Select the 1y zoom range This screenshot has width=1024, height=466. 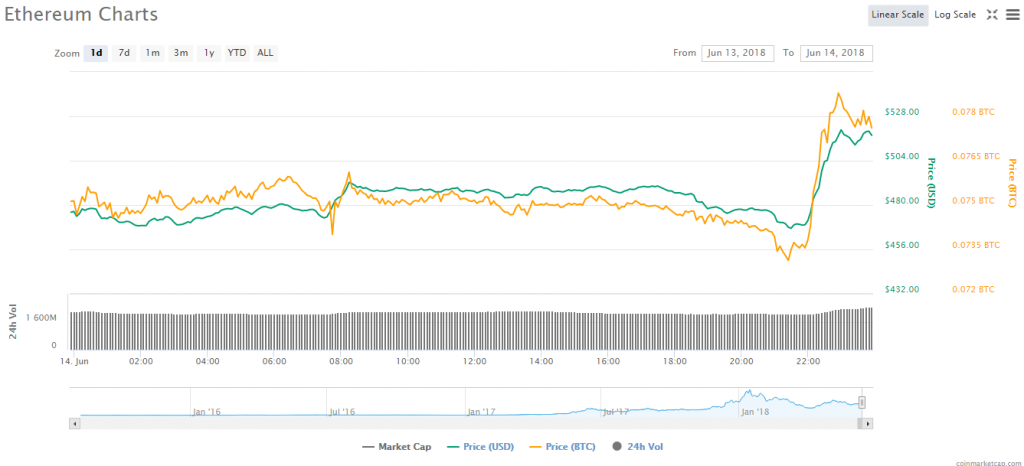point(208,54)
